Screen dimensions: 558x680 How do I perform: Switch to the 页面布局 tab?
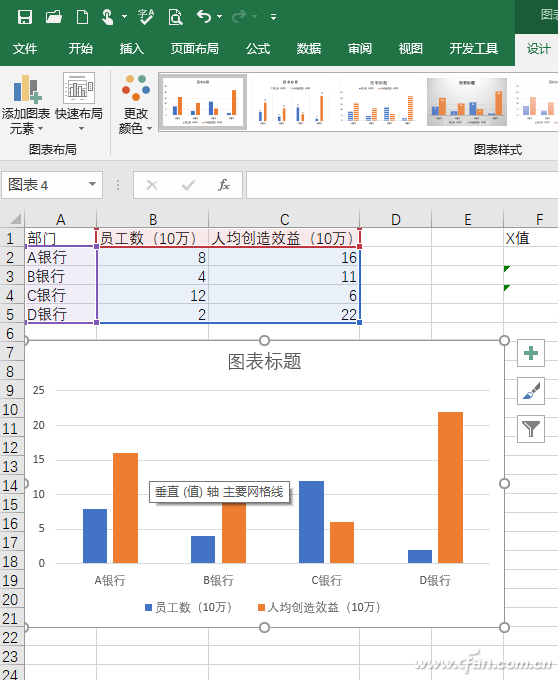195,49
